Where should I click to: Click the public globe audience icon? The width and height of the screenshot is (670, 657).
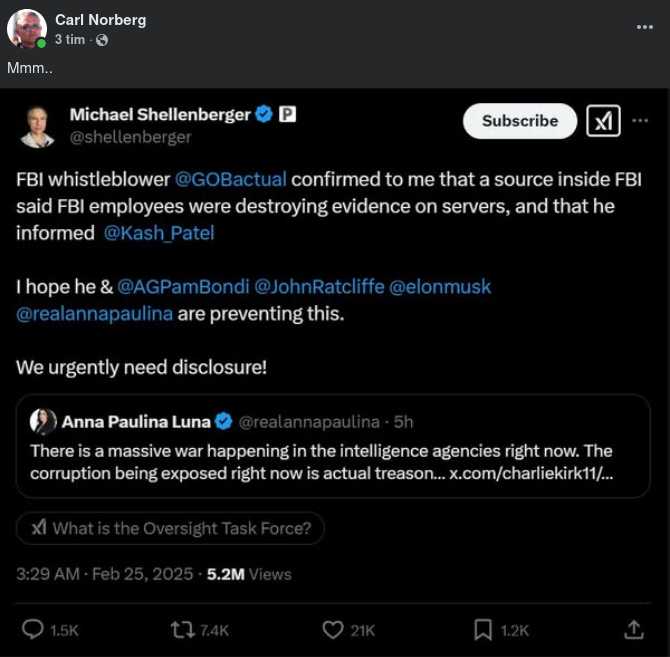pyautogui.click(x=102, y=40)
